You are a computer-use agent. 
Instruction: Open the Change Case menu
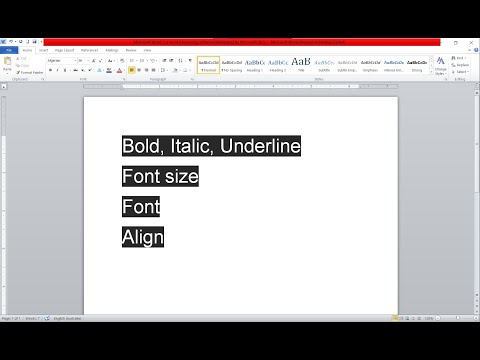point(111,61)
